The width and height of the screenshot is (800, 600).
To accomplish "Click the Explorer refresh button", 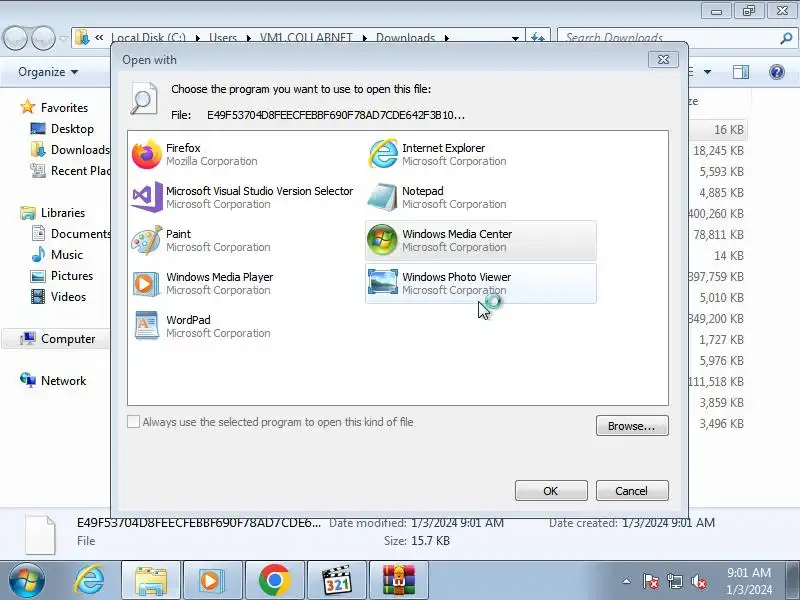I will click(x=538, y=38).
